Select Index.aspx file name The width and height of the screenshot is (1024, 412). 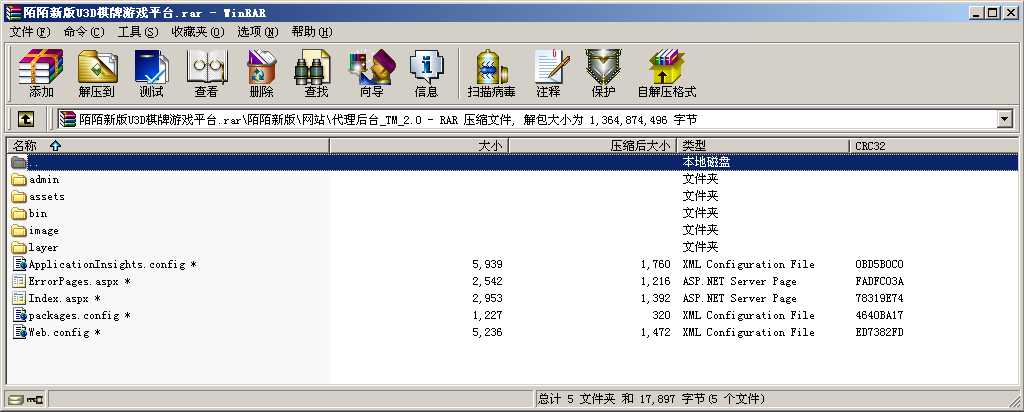point(65,298)
